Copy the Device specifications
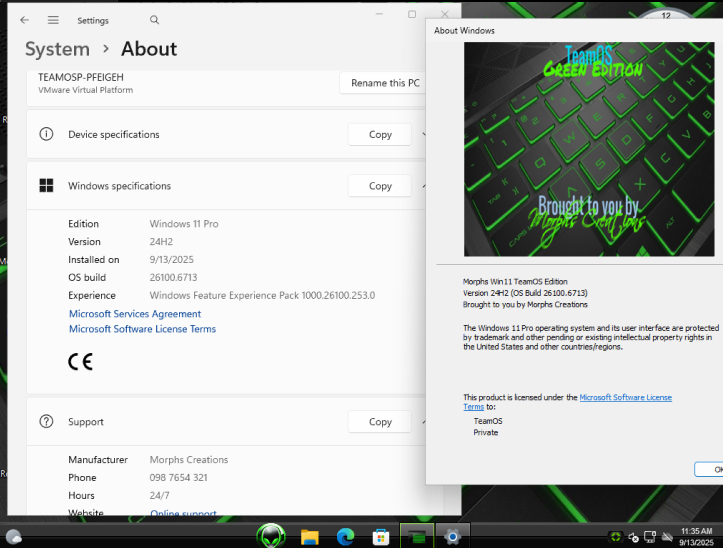The width and height of the screenshot is (723, 548). pos(380,134)
